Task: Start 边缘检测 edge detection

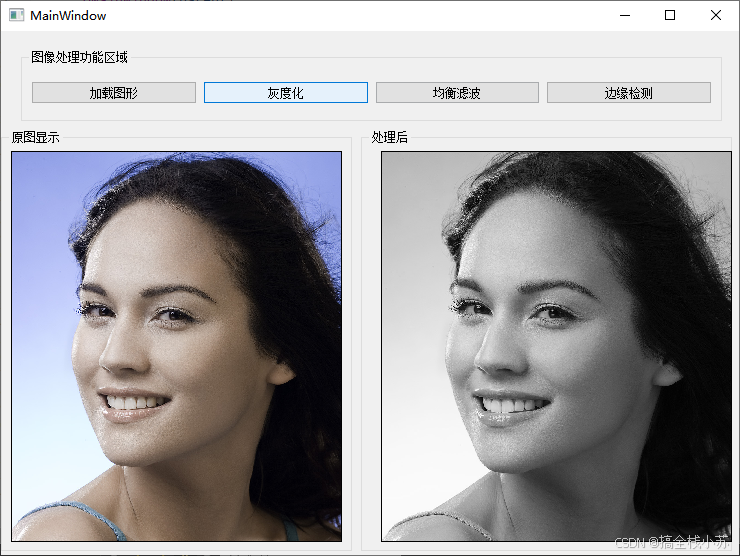Action: point(629,93)
